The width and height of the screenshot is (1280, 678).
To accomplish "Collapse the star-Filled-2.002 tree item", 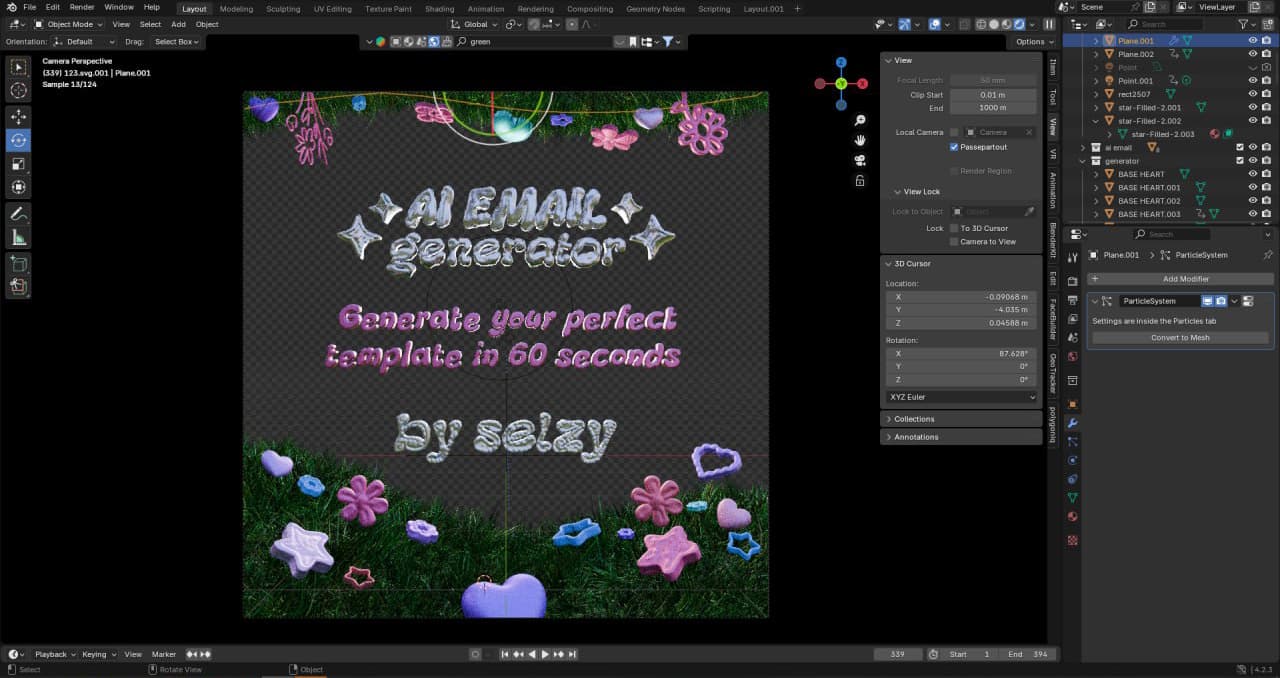I will (x=1095, y=121).
